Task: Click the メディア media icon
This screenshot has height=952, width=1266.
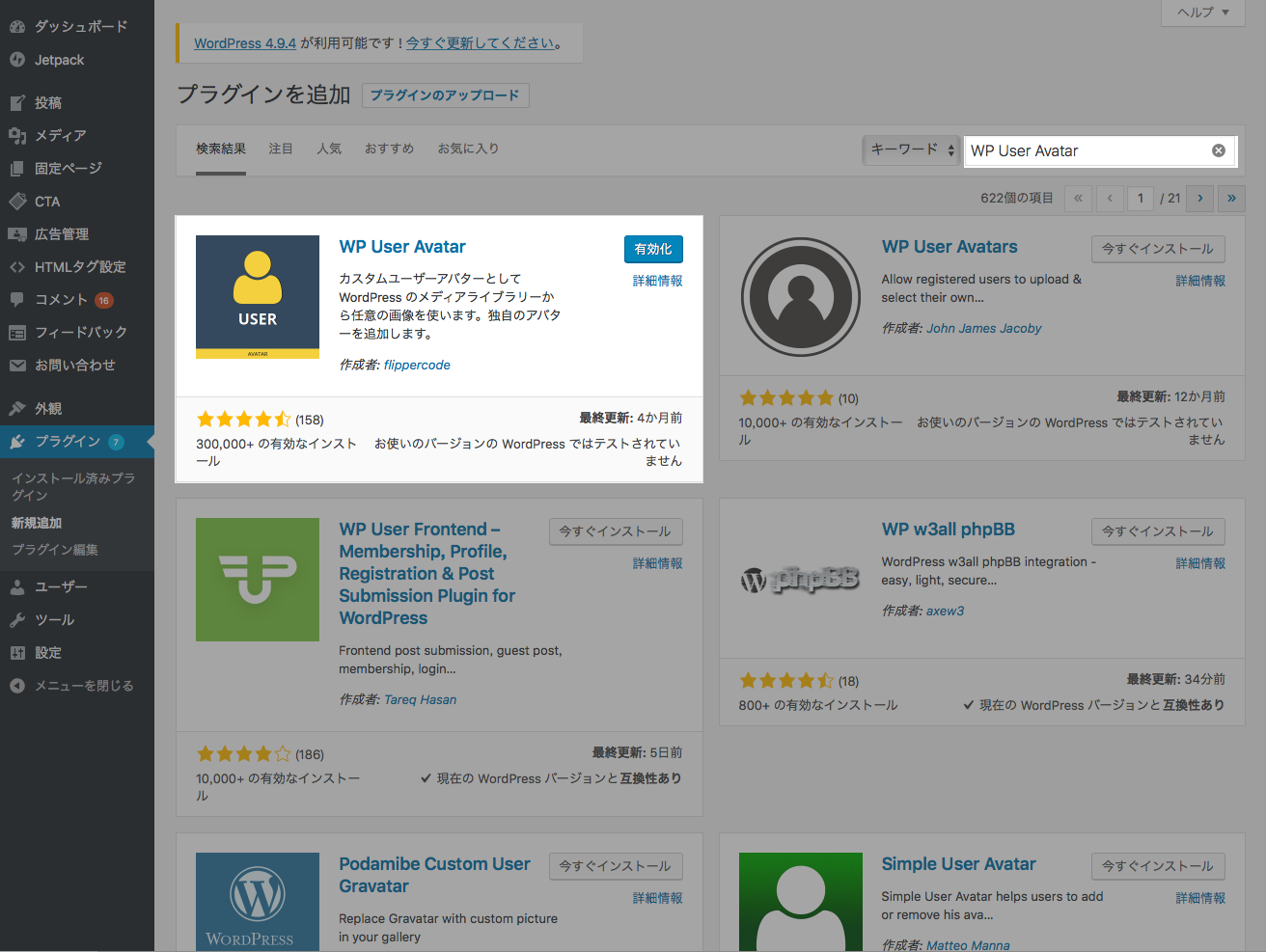Action: click(x=17, y=136)
